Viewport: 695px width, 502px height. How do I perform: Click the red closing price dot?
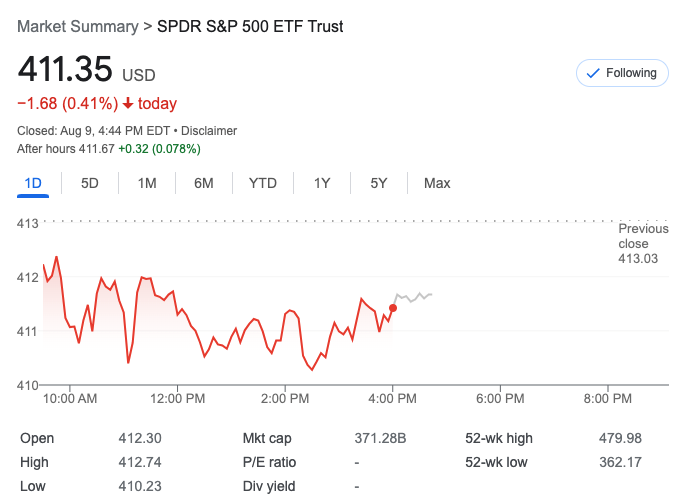pos(393,307)
